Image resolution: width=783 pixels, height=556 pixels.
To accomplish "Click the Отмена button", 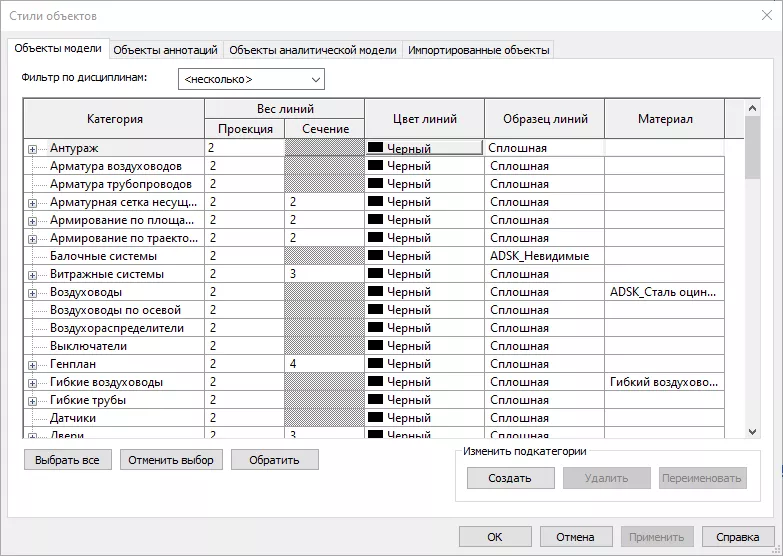I will tap(575, 537).
